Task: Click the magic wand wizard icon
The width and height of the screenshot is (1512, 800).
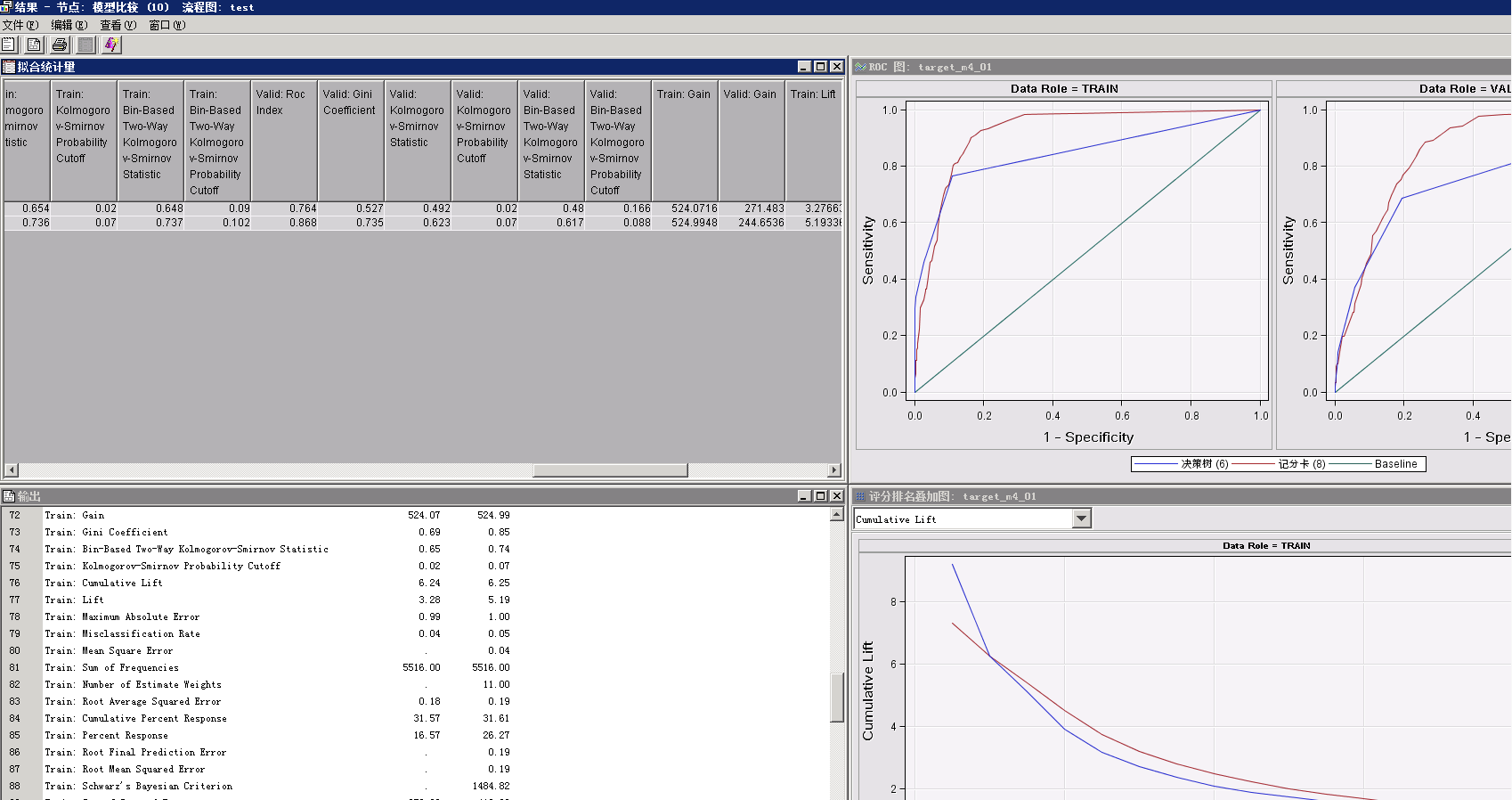Action: point(111,45)
